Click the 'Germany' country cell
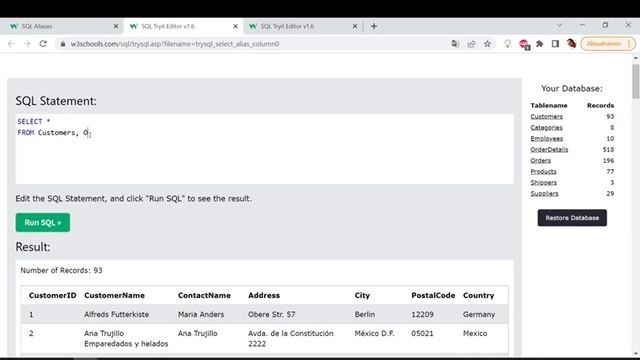 pos(479,315)
